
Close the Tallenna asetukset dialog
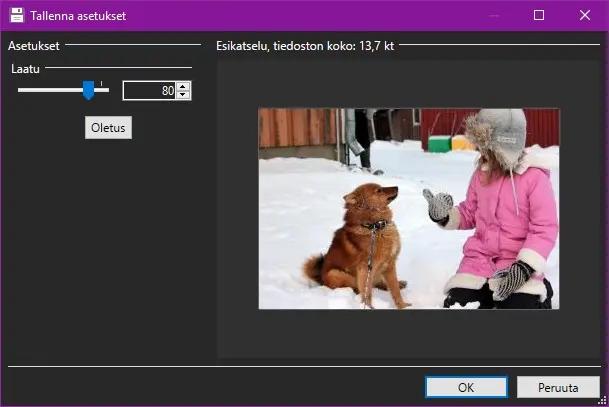pyautogui.click(x=584, y=15)
